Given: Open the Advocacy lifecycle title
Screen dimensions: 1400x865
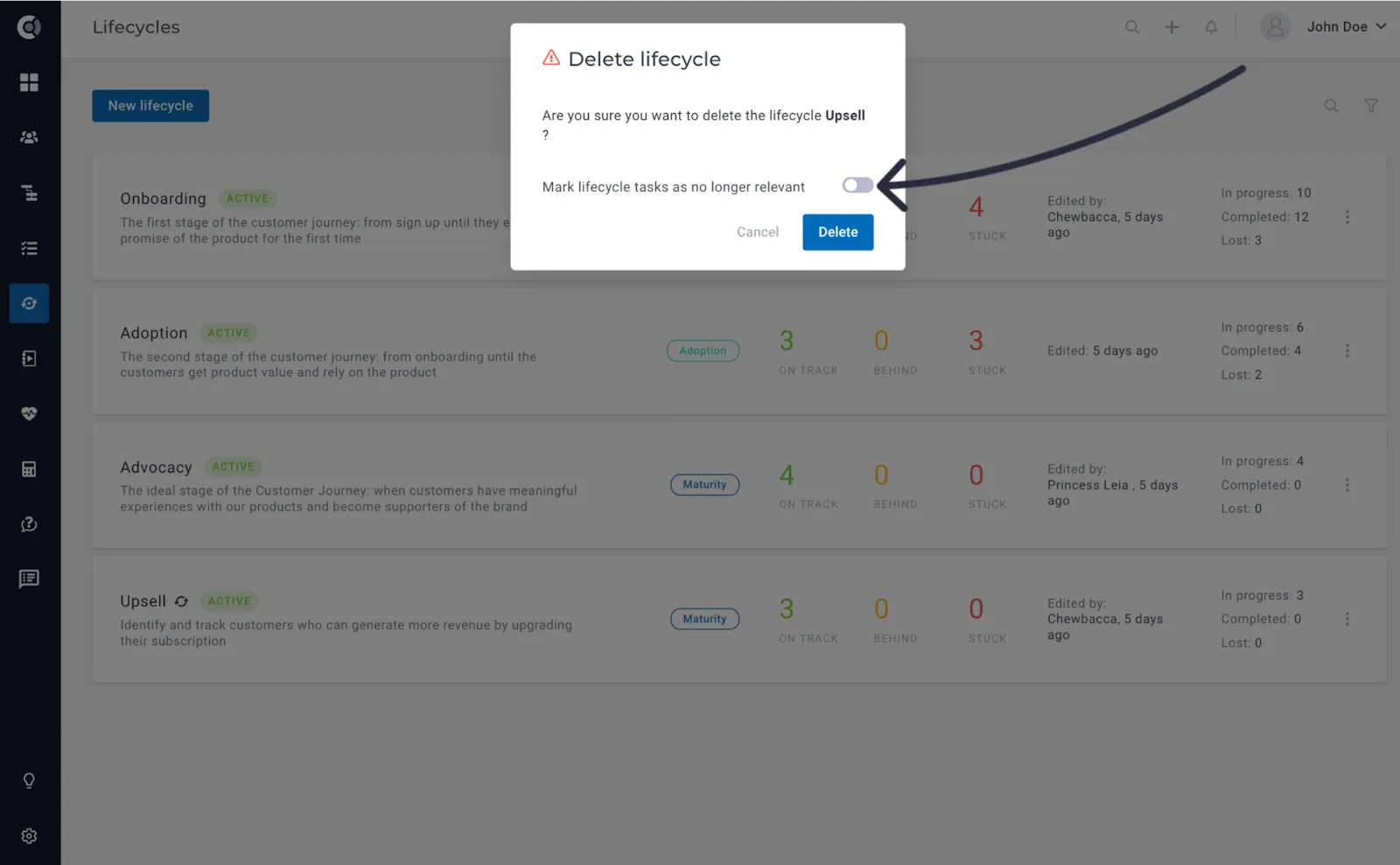Looking at the screenshot, I should (156, 468).
